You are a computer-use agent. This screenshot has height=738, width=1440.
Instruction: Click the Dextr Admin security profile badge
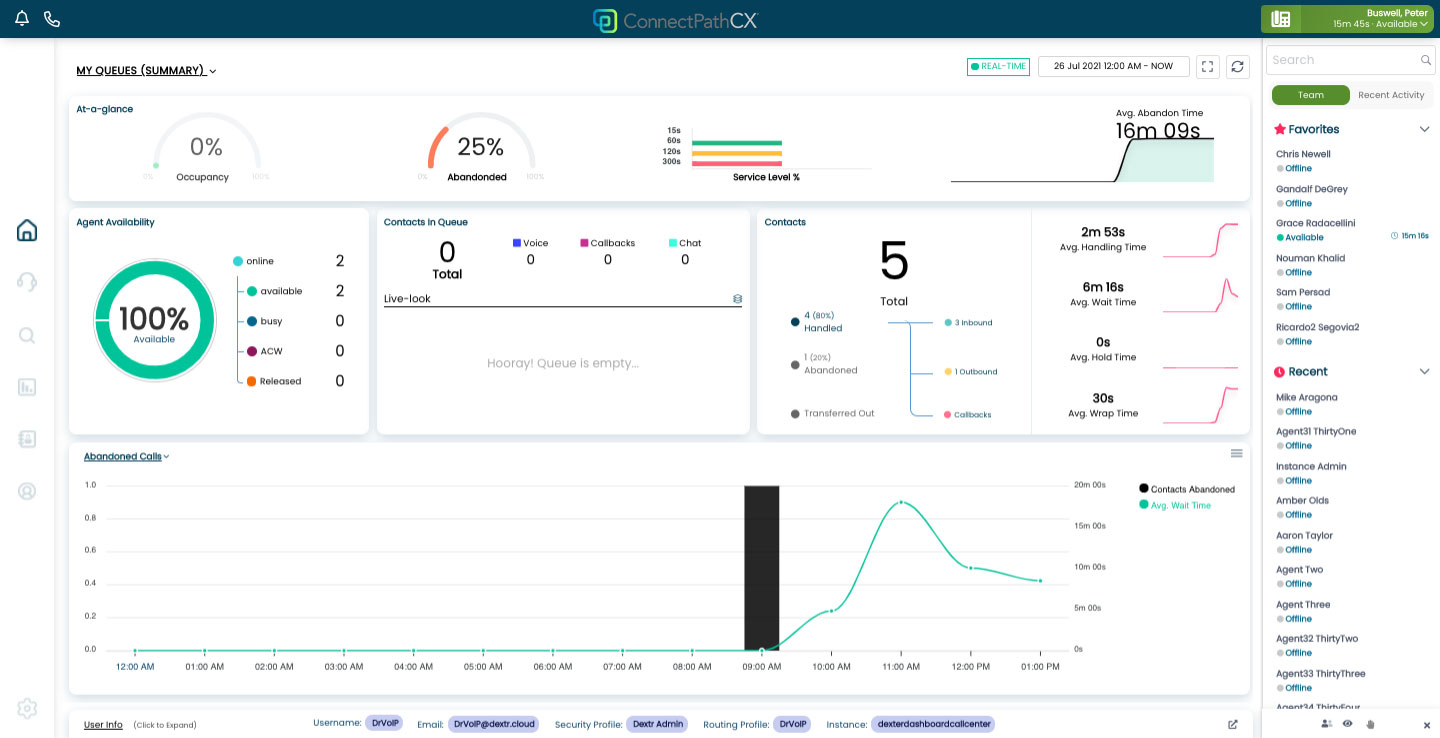click(657, 724)
